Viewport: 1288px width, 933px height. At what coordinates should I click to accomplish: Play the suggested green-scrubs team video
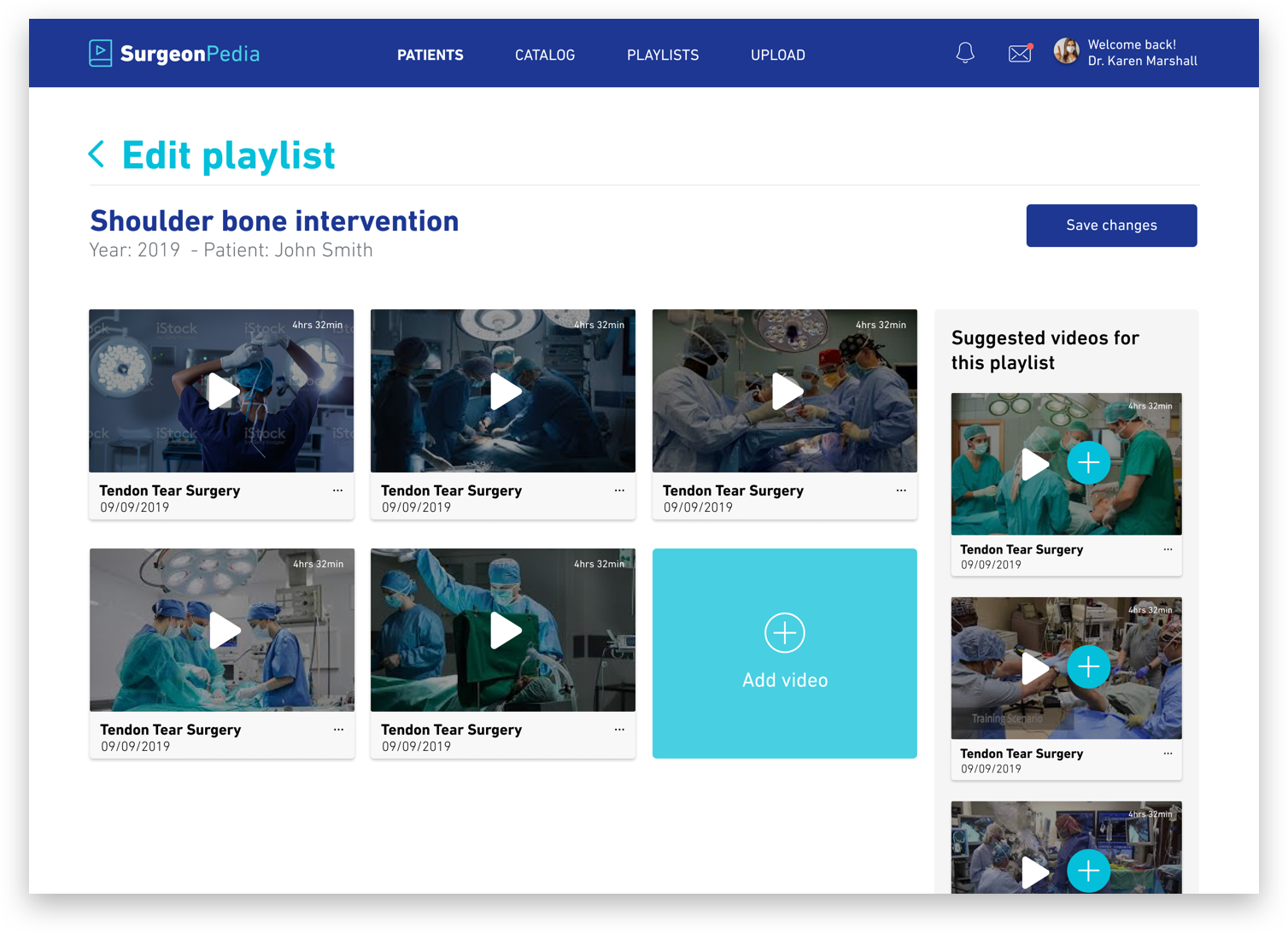(1035, 464)
